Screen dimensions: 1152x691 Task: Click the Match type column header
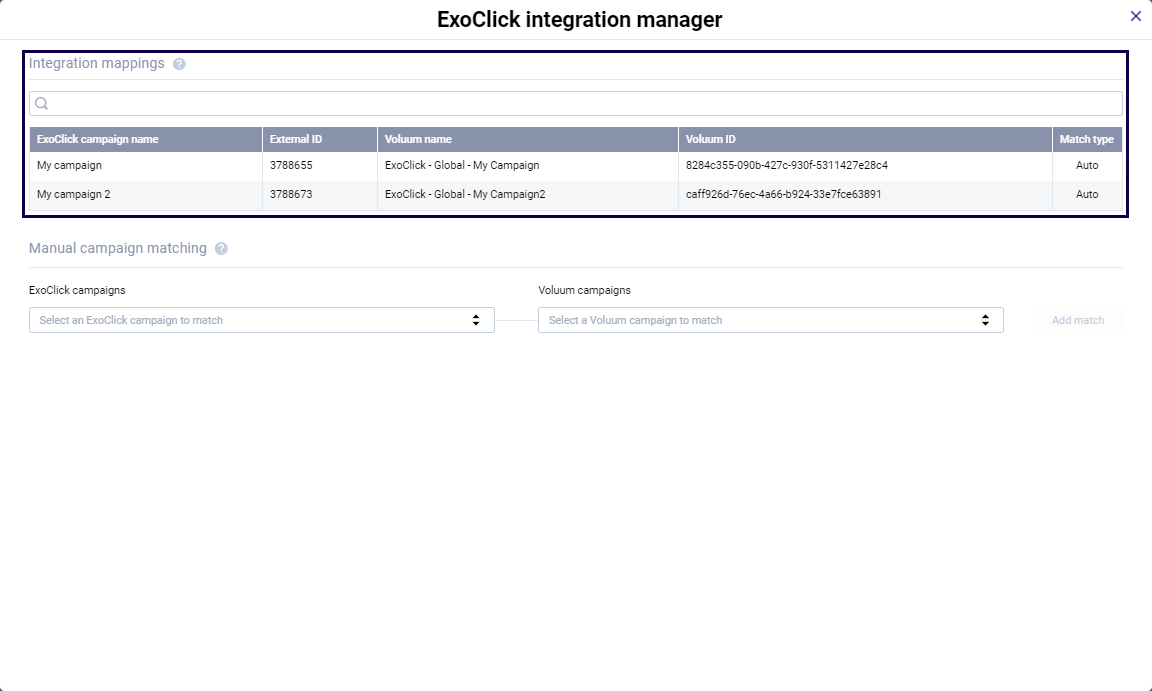(1087, 139)
